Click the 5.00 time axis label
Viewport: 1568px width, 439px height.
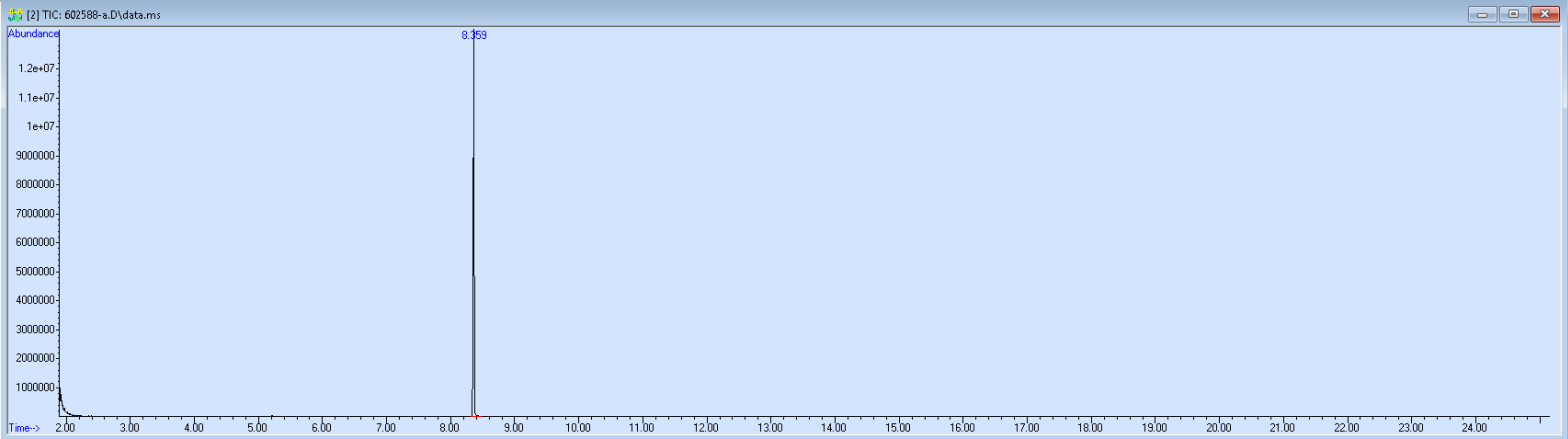pos(258,428)
